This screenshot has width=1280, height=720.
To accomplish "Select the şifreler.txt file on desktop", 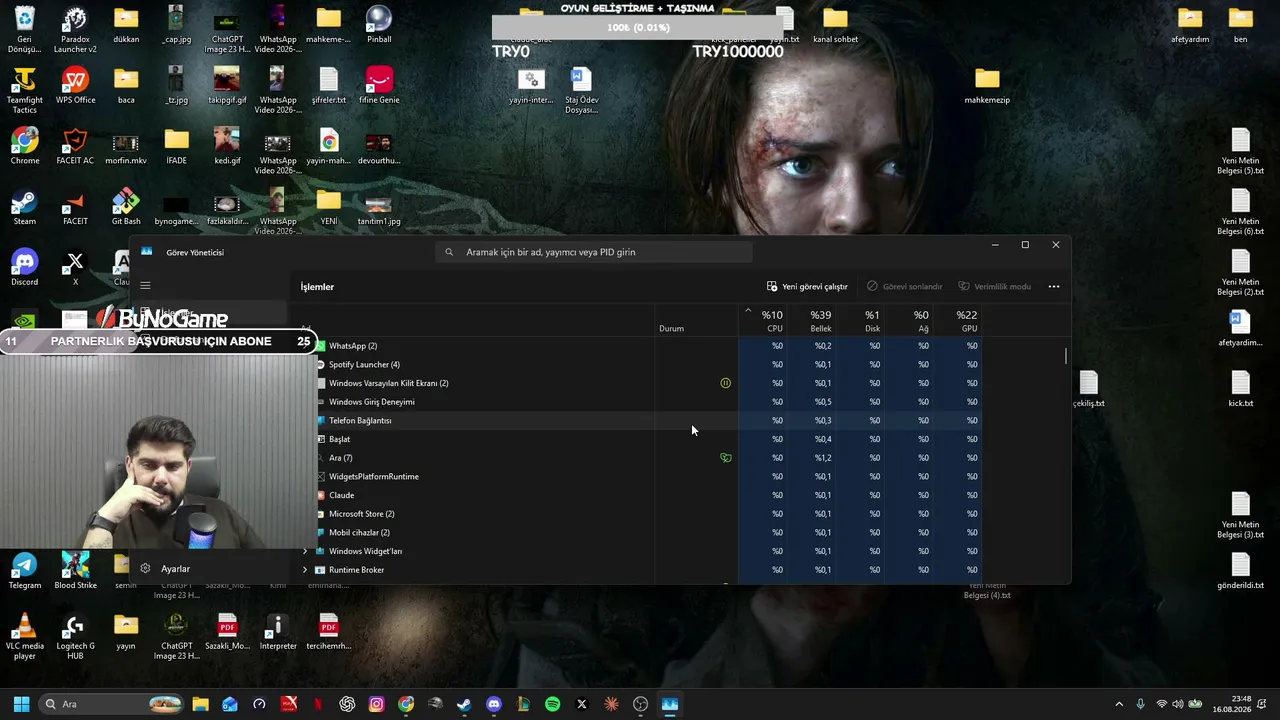I will point(329,85).
